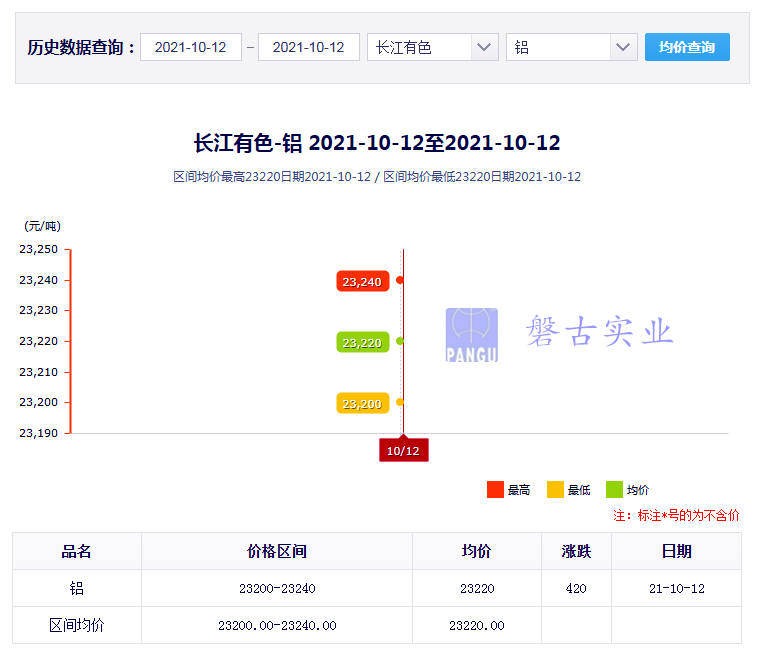The height and width of the screenshot is (654, 769).
Task: Click the green 23,220 data label
Action: point(362,342)
